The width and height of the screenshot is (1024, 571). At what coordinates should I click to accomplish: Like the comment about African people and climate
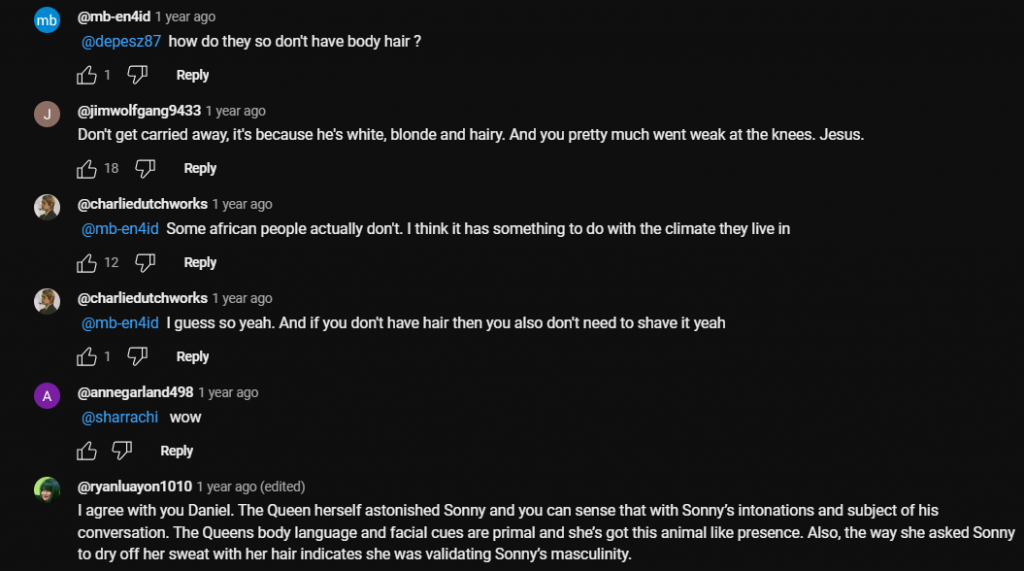88,263
